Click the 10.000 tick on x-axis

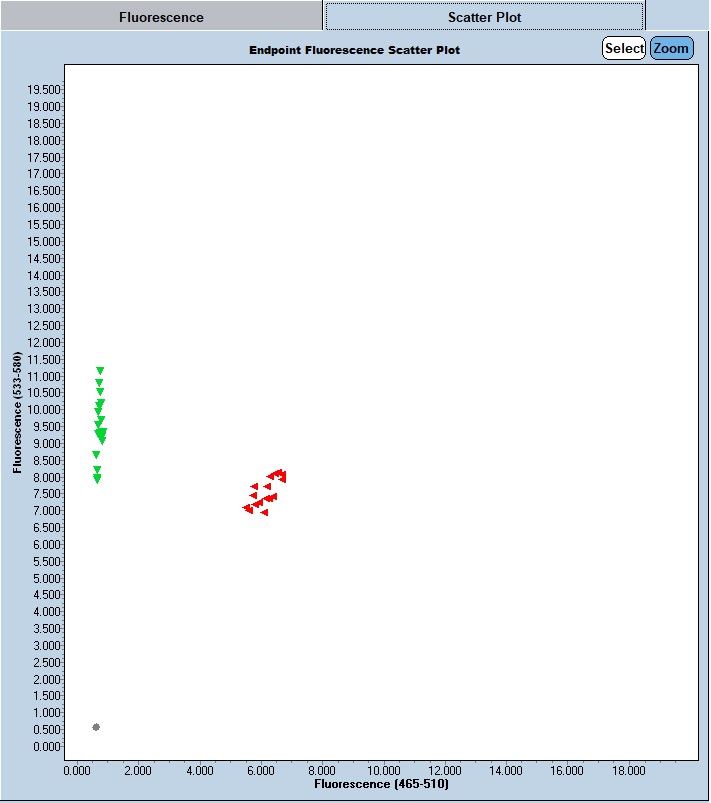click(384, 770)
